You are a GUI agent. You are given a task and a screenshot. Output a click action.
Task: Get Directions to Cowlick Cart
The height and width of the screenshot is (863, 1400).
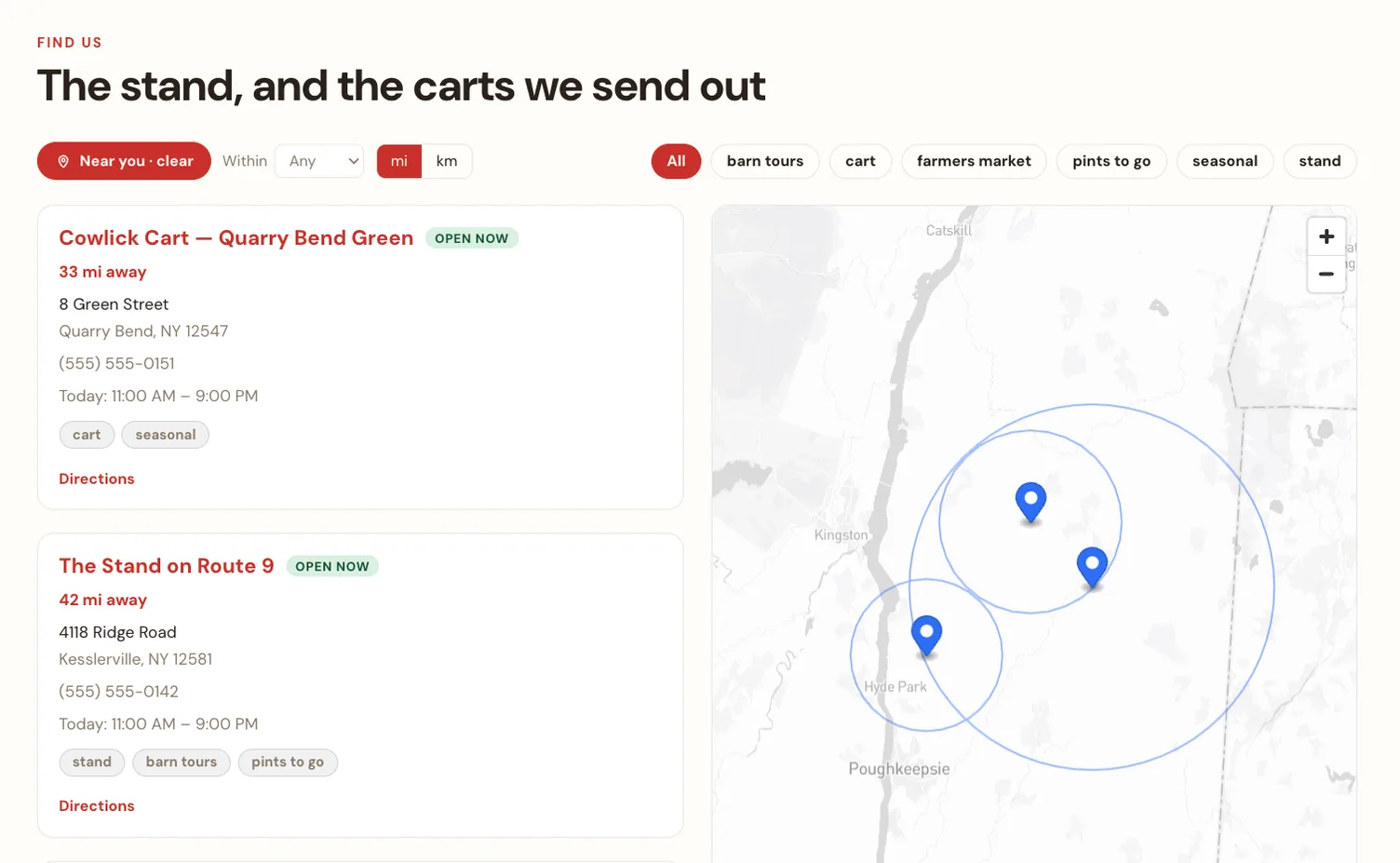click(x=97, y=479)
